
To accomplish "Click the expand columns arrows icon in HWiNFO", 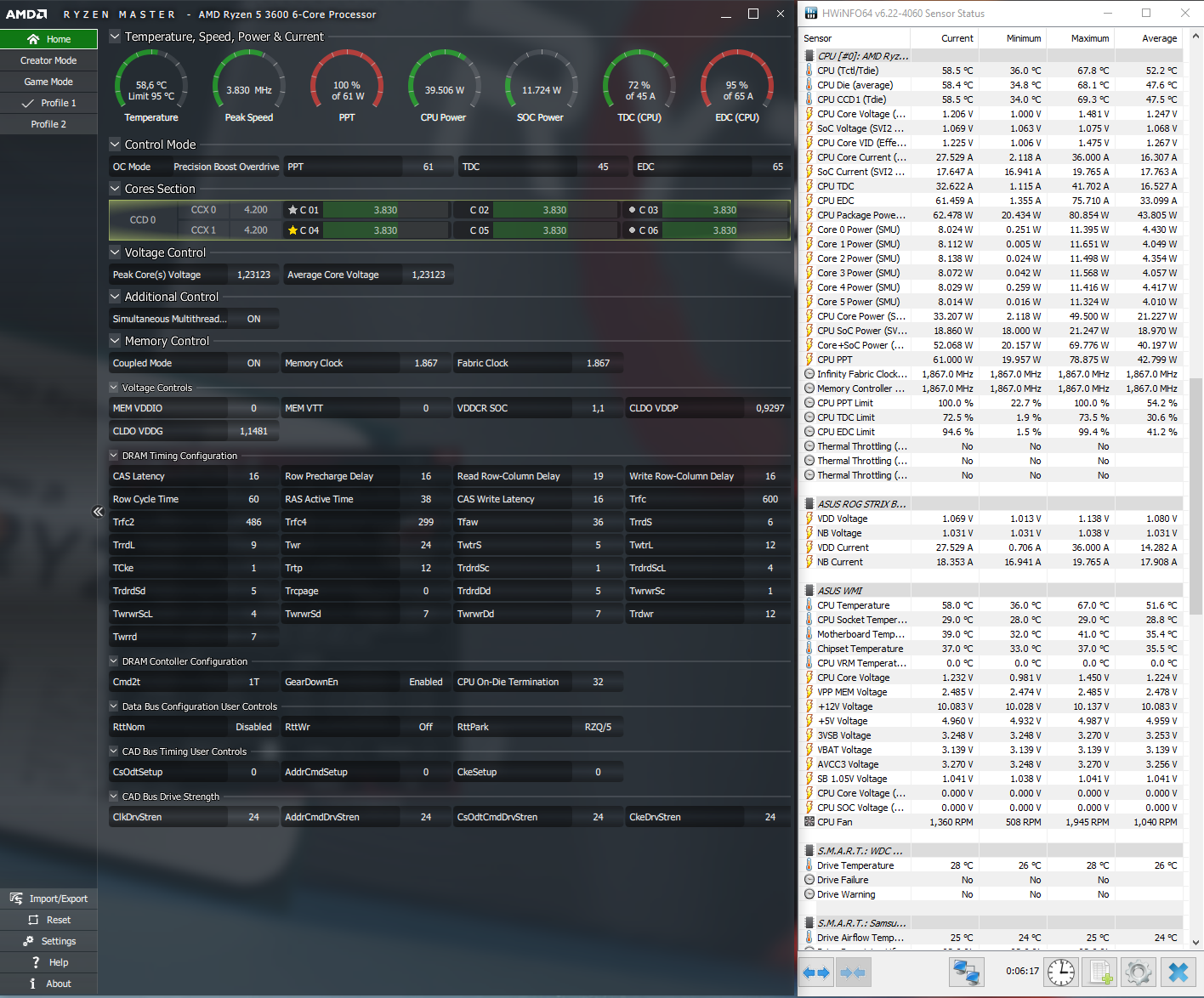I will coord(816,972).
